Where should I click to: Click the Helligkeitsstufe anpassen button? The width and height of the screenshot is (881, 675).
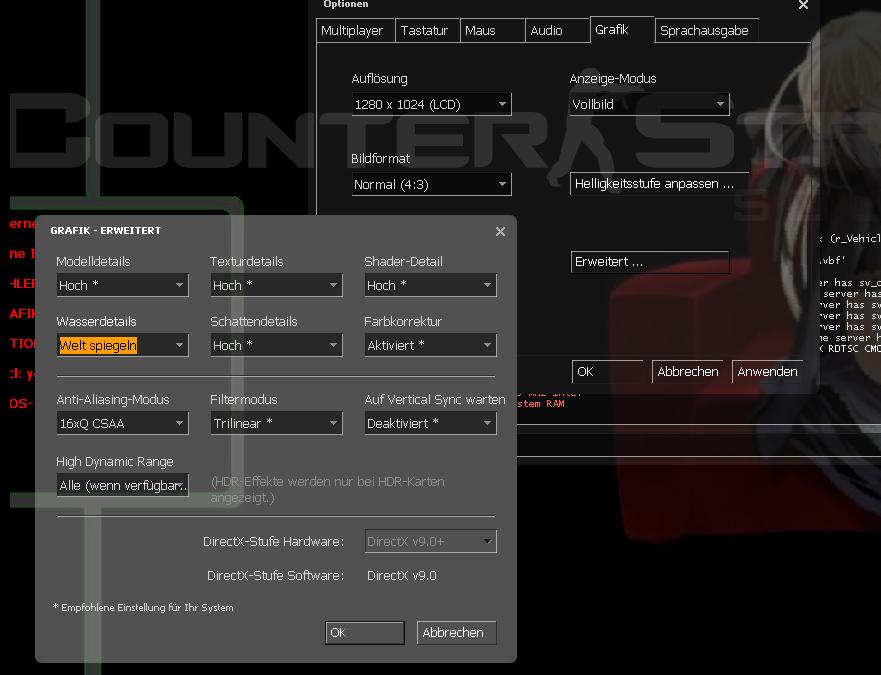point(659,184)
